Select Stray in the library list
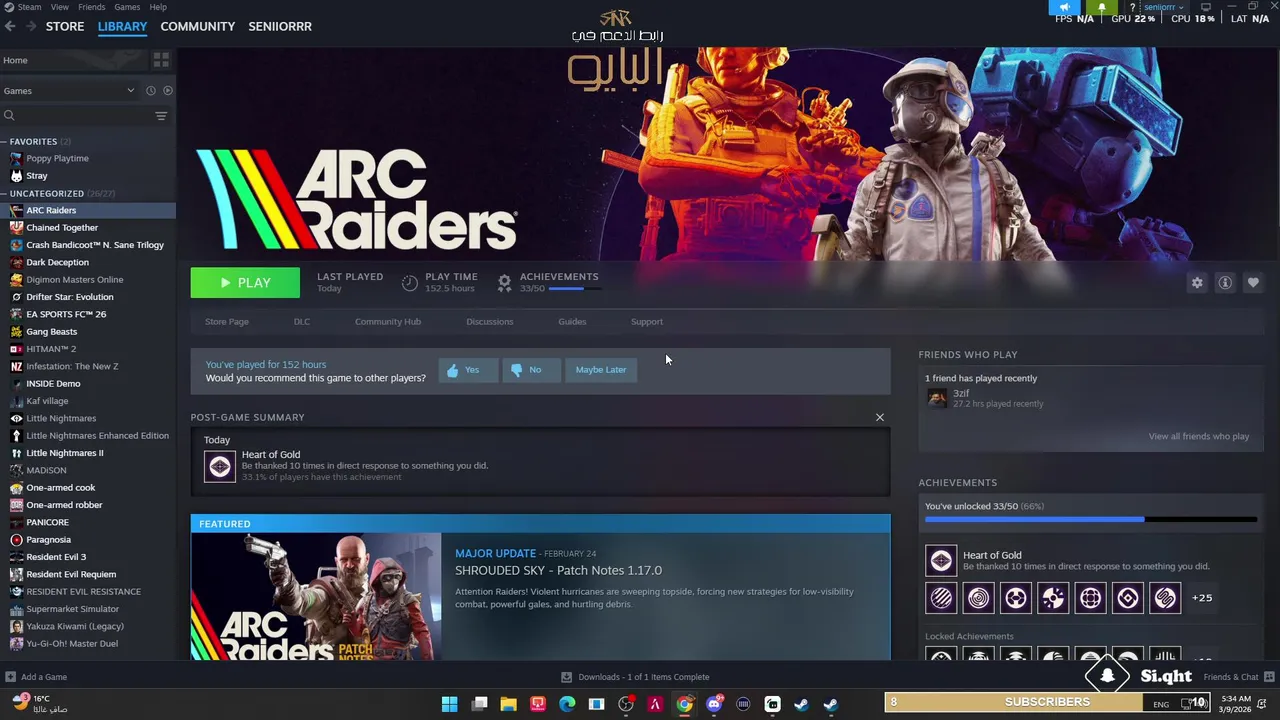The width and height of the screenshot is (1280, 720). pos(88,176)
